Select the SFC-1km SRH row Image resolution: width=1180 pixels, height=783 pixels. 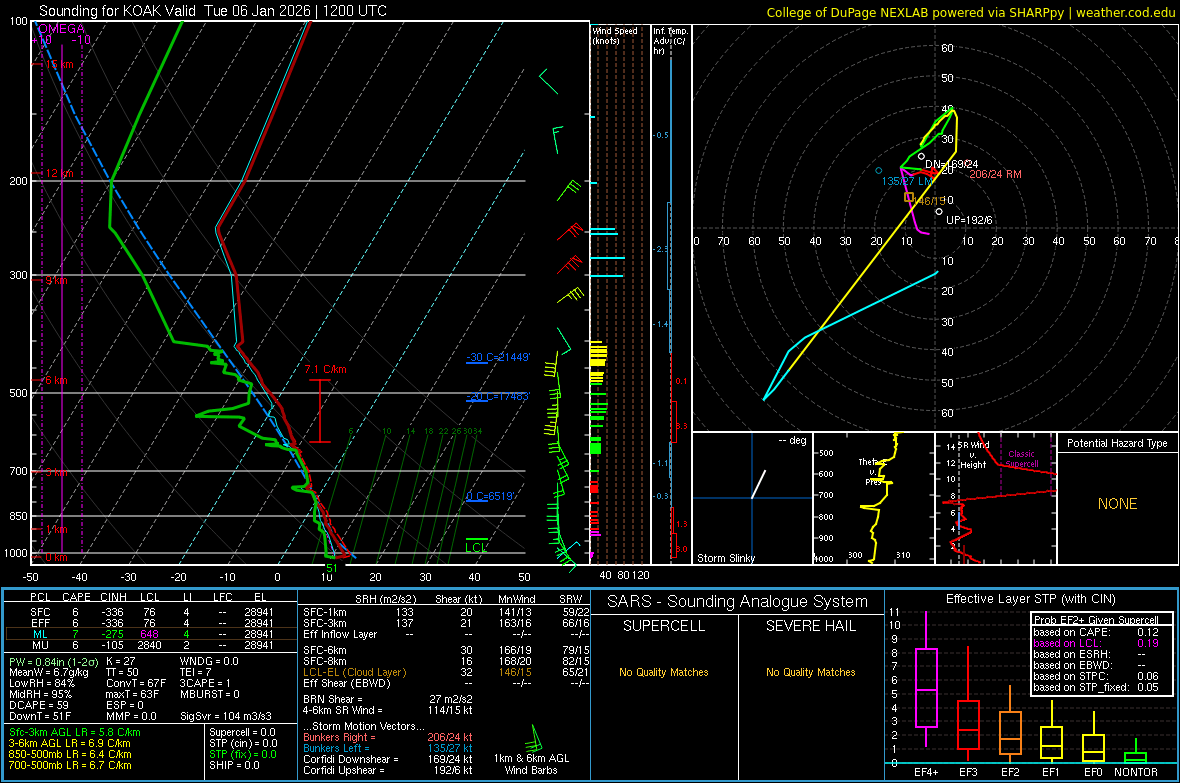pos(446,612)
